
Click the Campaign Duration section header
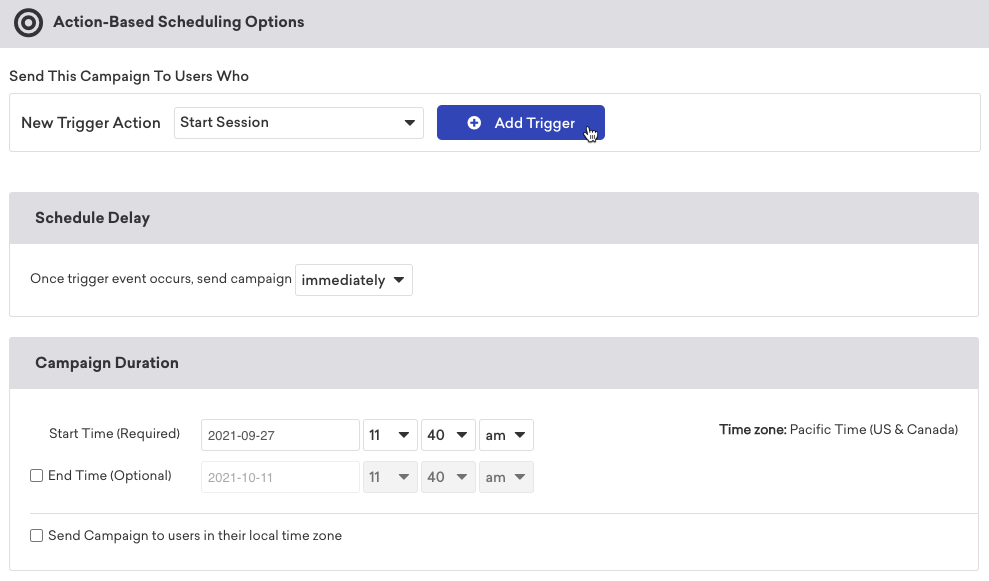click(x=107, y=363)
